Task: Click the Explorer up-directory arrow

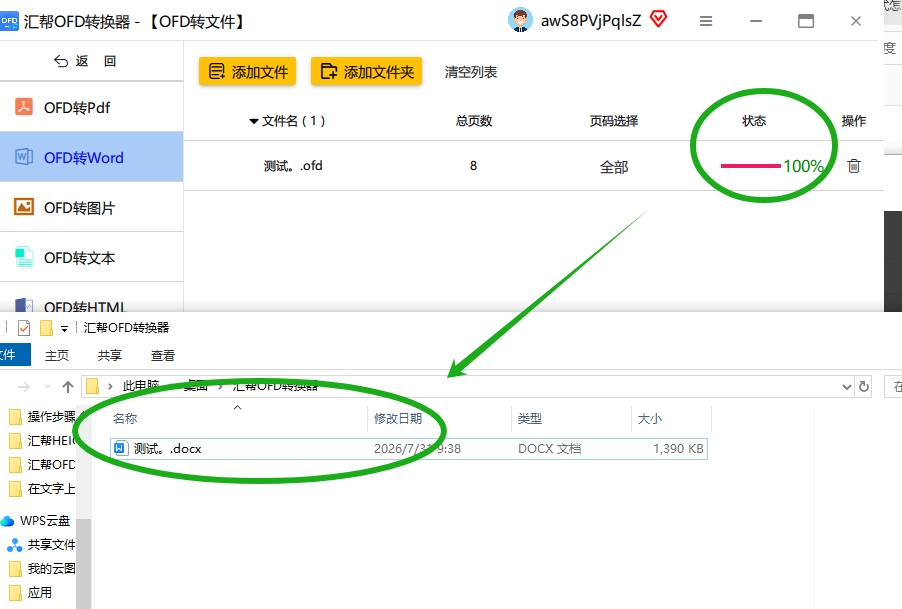Action: click(x=68, y=386)
